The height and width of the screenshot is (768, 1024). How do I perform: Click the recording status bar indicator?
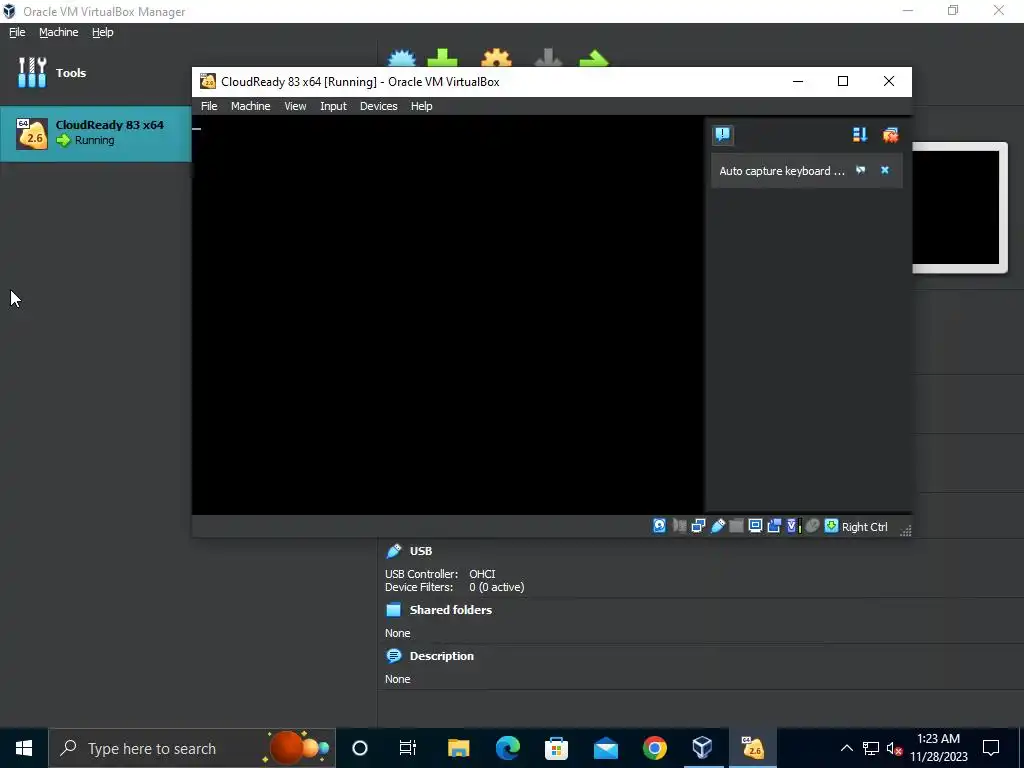point(774,526)
